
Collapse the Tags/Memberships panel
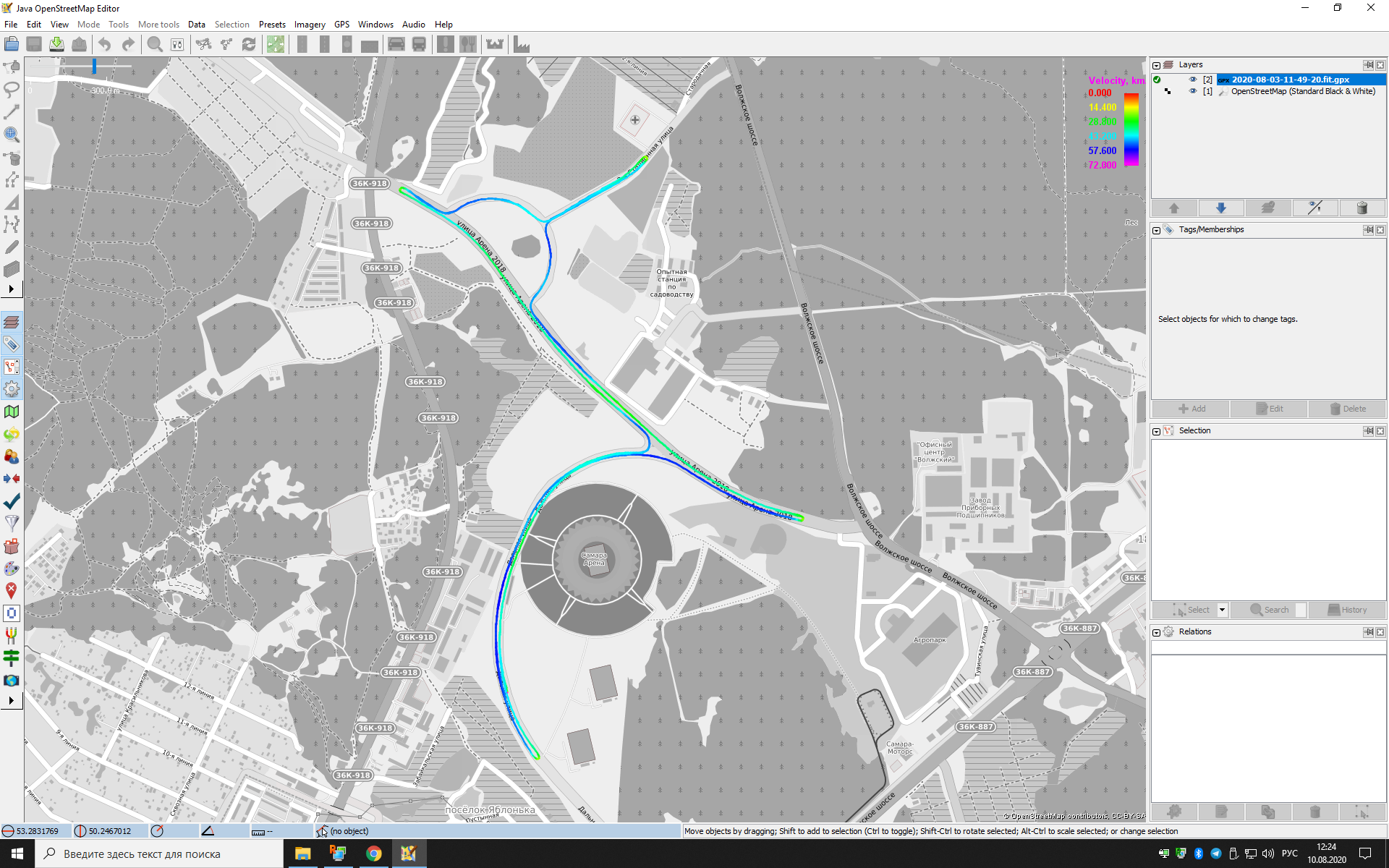tap(1157, 230)
